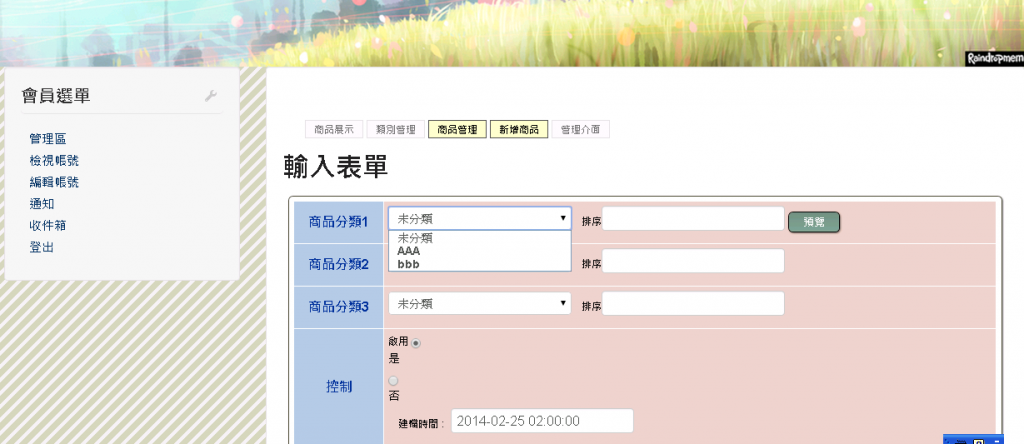1024x444 pixels.
Task: Select the 是 enable radio button
Action: click(x=416, y=343)
